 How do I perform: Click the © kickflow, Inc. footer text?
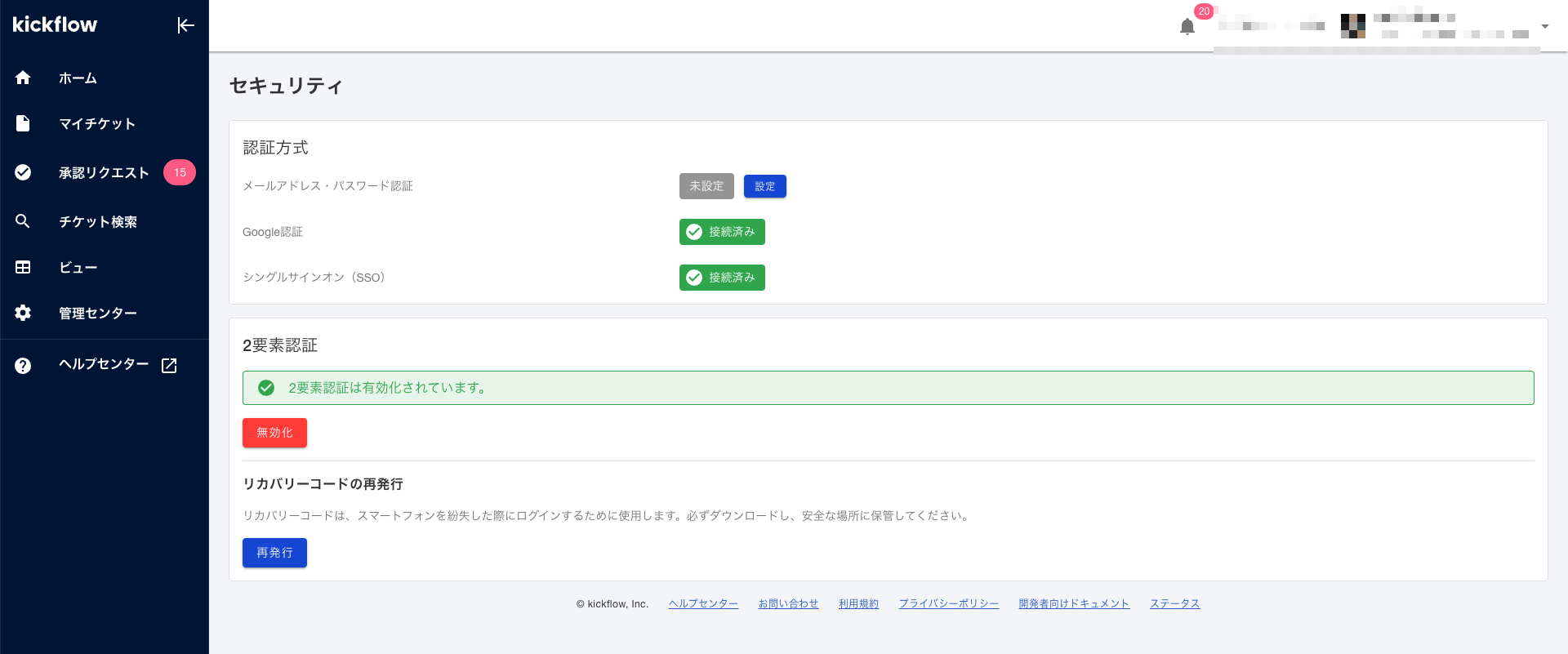tap(612, 604)
